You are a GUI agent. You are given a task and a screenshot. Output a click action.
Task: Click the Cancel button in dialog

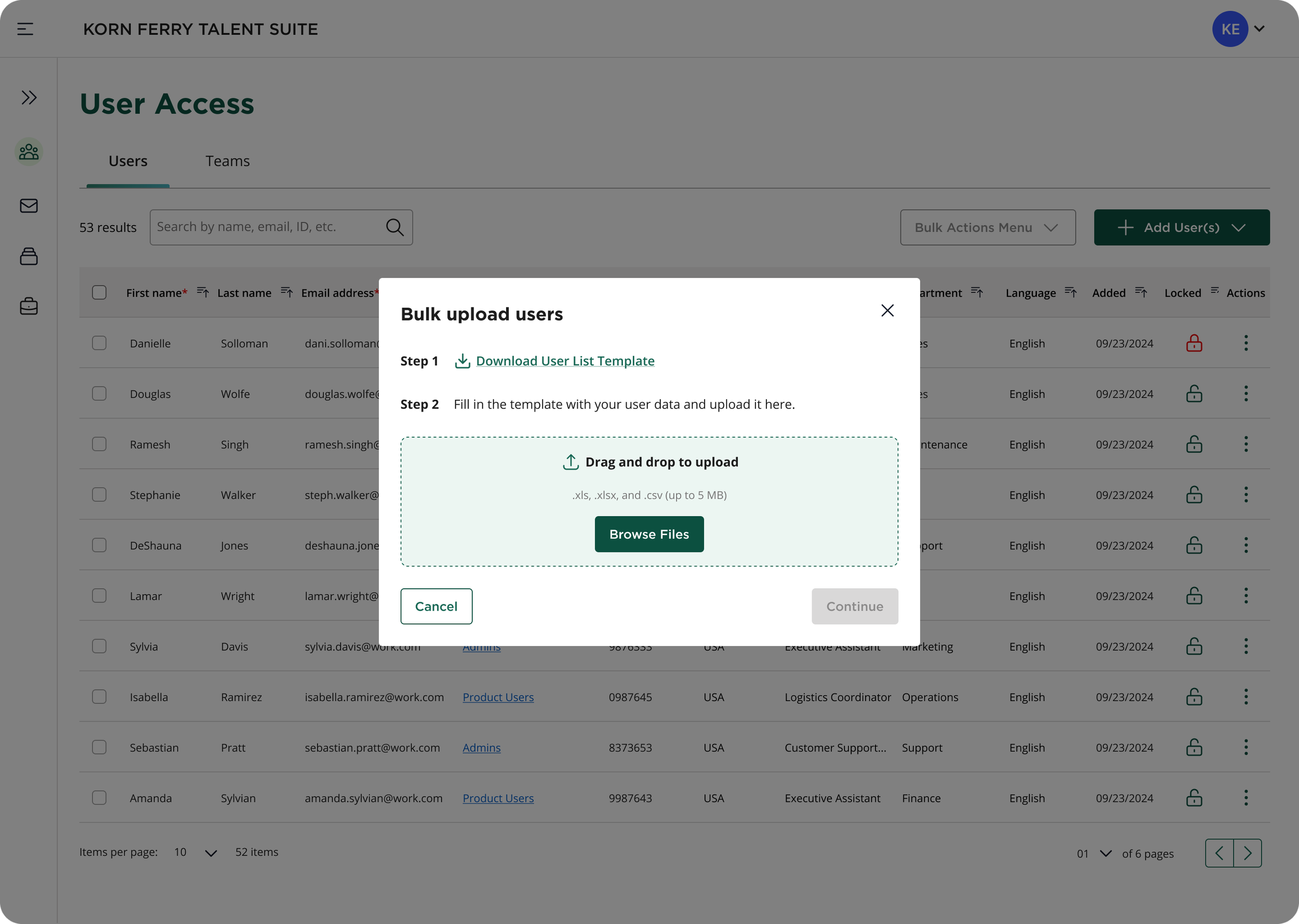click(436, 606)
